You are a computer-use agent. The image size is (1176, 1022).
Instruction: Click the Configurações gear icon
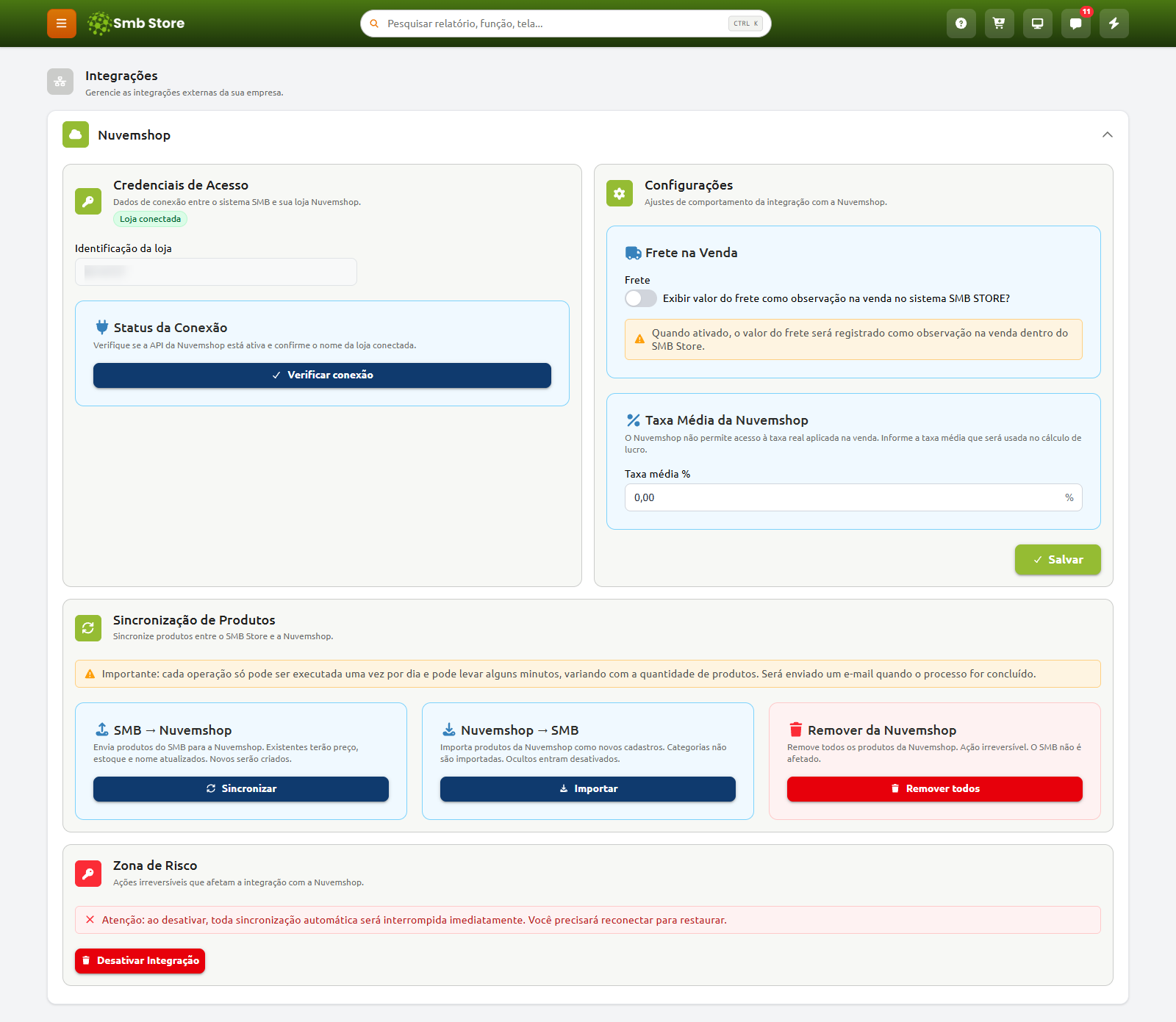click(x=620, y=193)
